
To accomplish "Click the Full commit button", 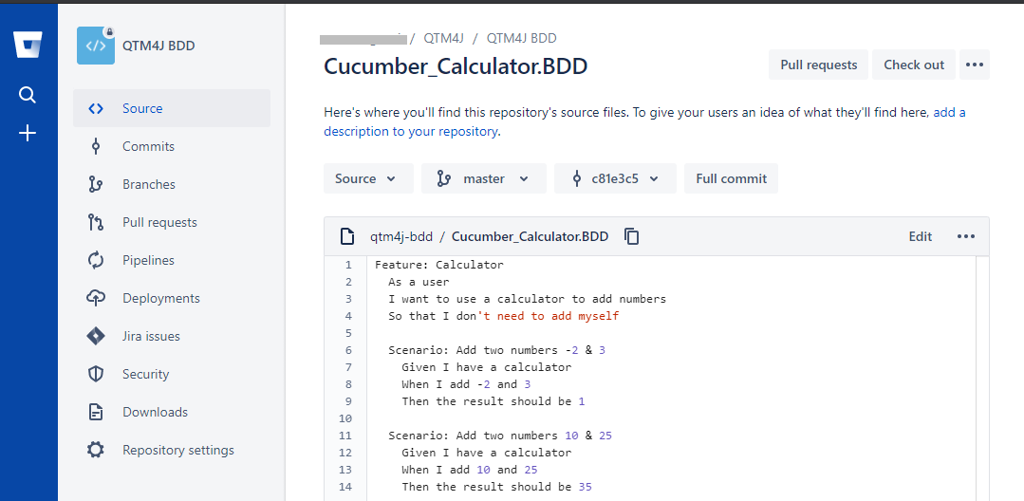I will coord(731,178).
